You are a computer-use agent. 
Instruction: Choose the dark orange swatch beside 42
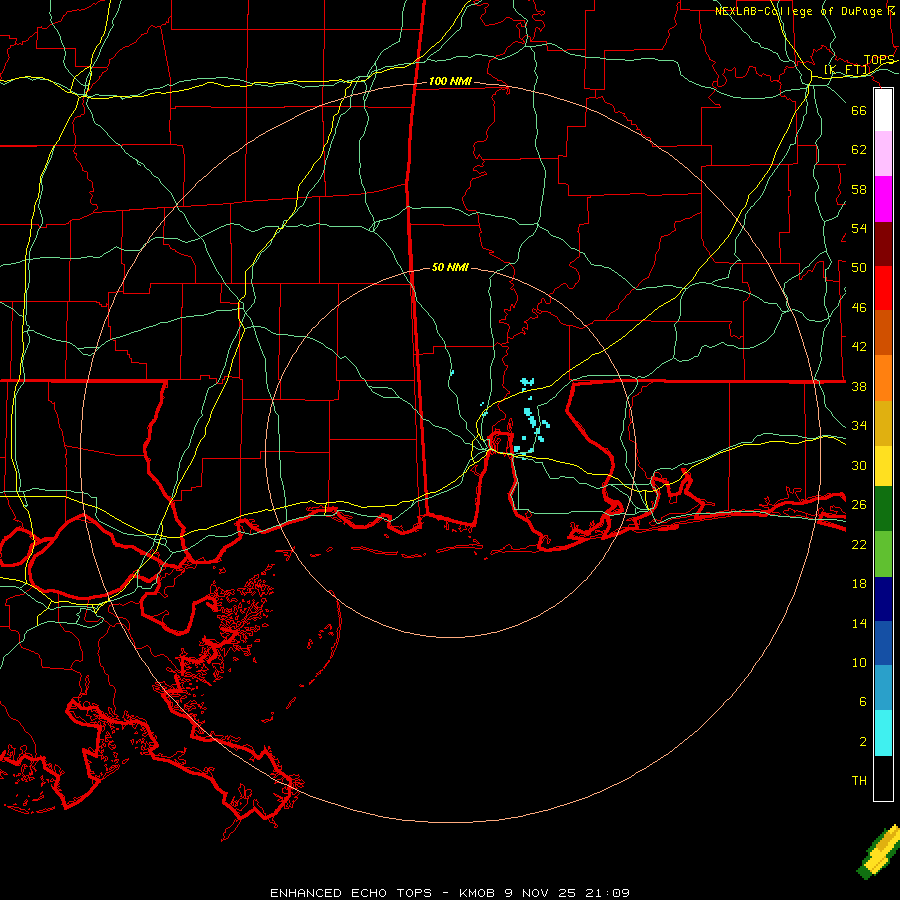coord(883,333)
